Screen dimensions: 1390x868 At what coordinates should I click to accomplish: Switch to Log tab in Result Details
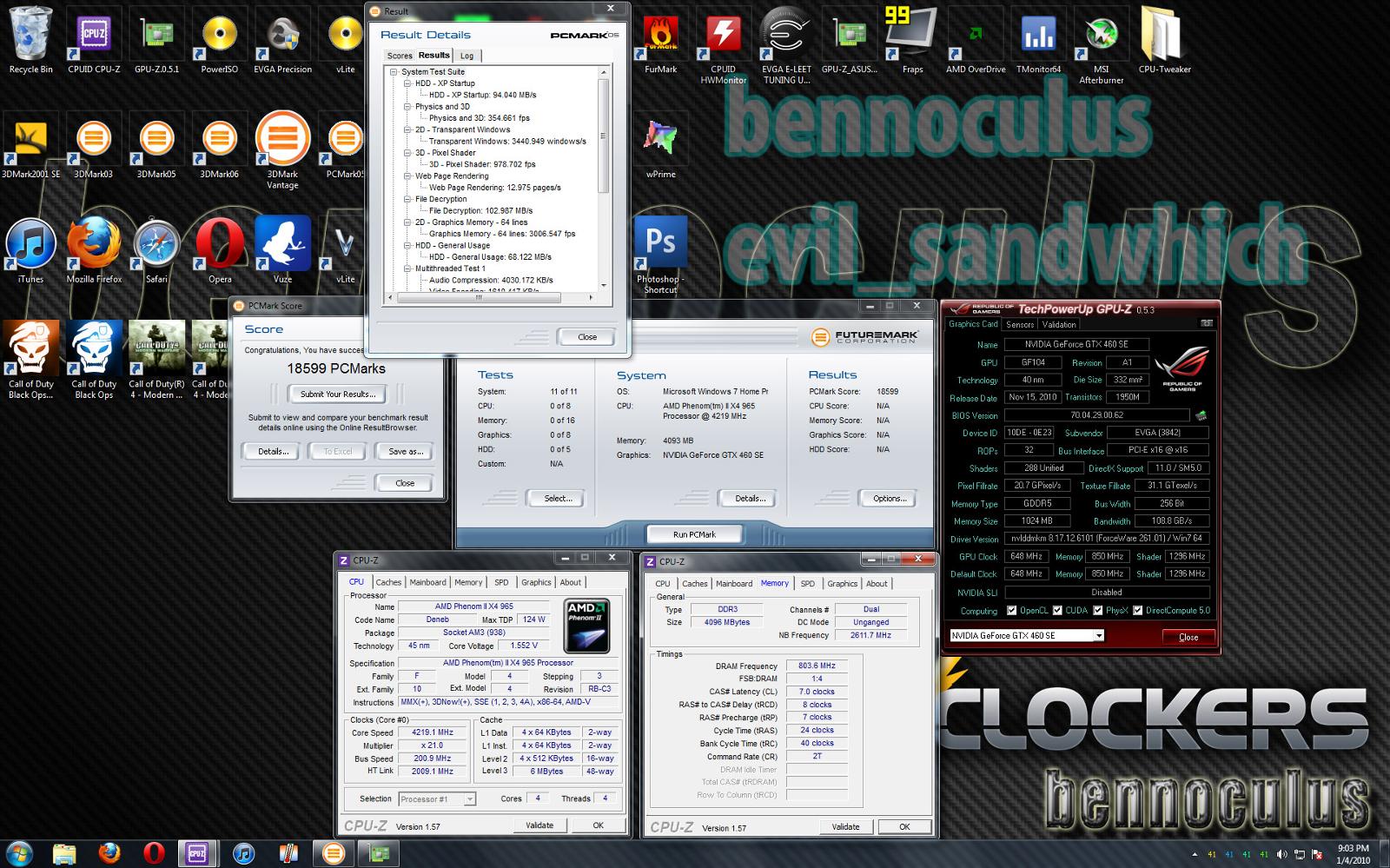[x=467, y=56]
